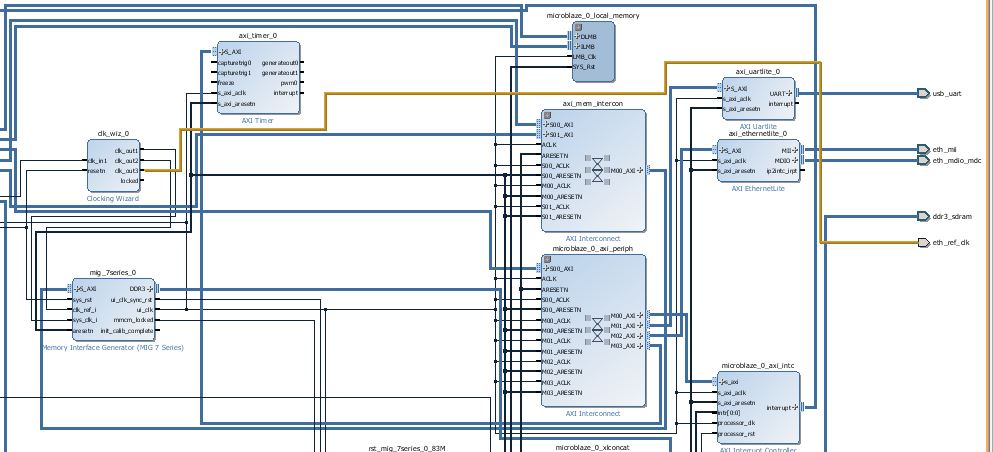This screenshot has height=452, width=993.
Task: Select the clk_out3 pin on clk_wiz_0
Action: pos(127,171)
